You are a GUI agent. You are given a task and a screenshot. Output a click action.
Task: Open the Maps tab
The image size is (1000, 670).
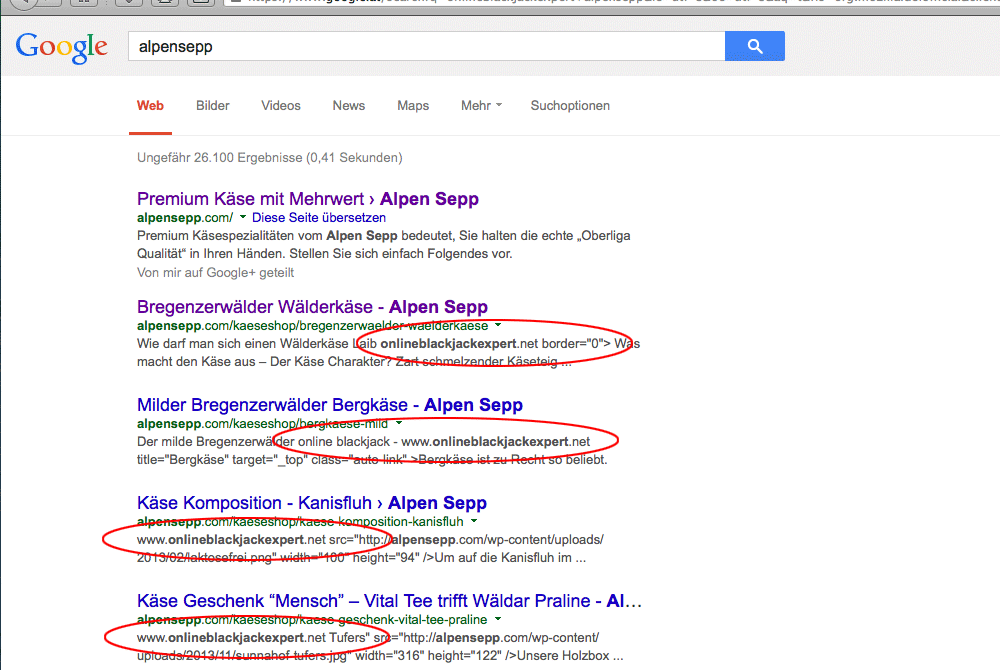413,106
